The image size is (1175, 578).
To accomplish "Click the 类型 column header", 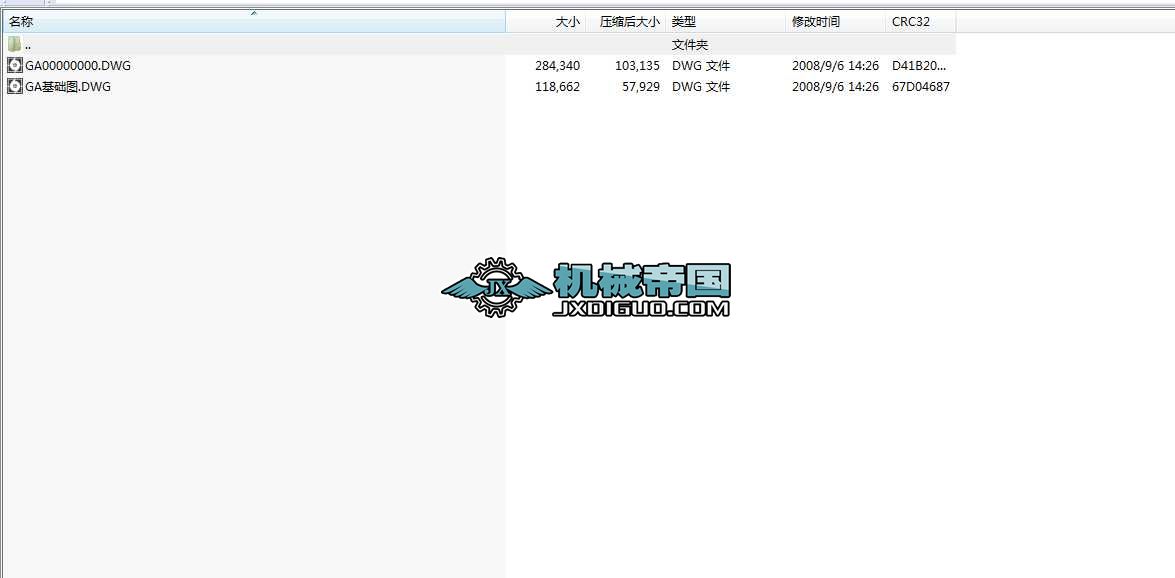I will pos(685,21).
